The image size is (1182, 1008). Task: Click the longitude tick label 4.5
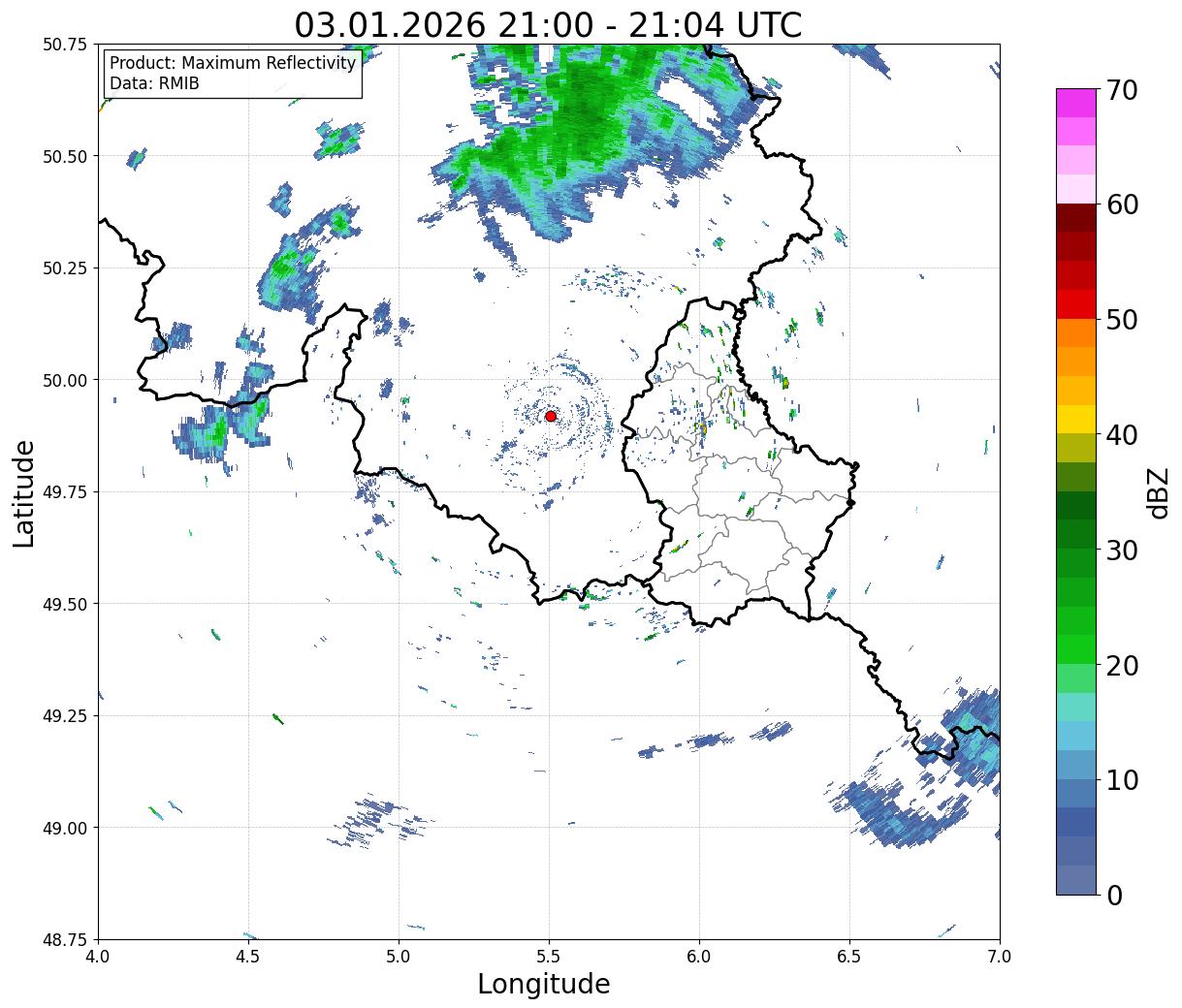pyautogui.click(x=248, y=957)
